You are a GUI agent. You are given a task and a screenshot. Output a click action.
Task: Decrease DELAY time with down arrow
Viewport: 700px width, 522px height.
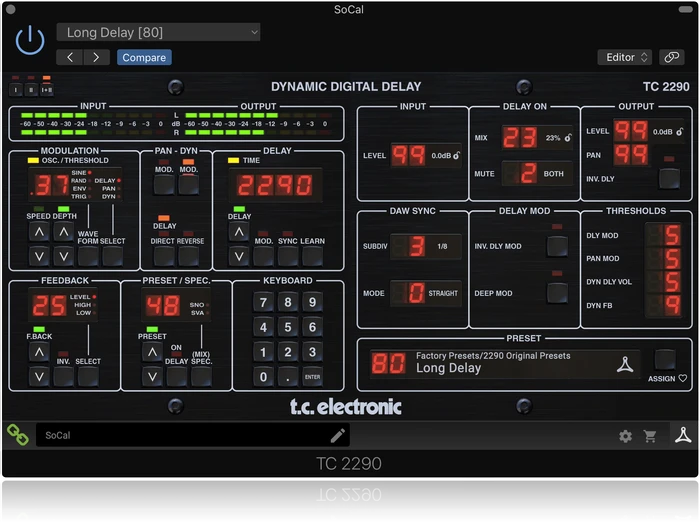(239, 256)
